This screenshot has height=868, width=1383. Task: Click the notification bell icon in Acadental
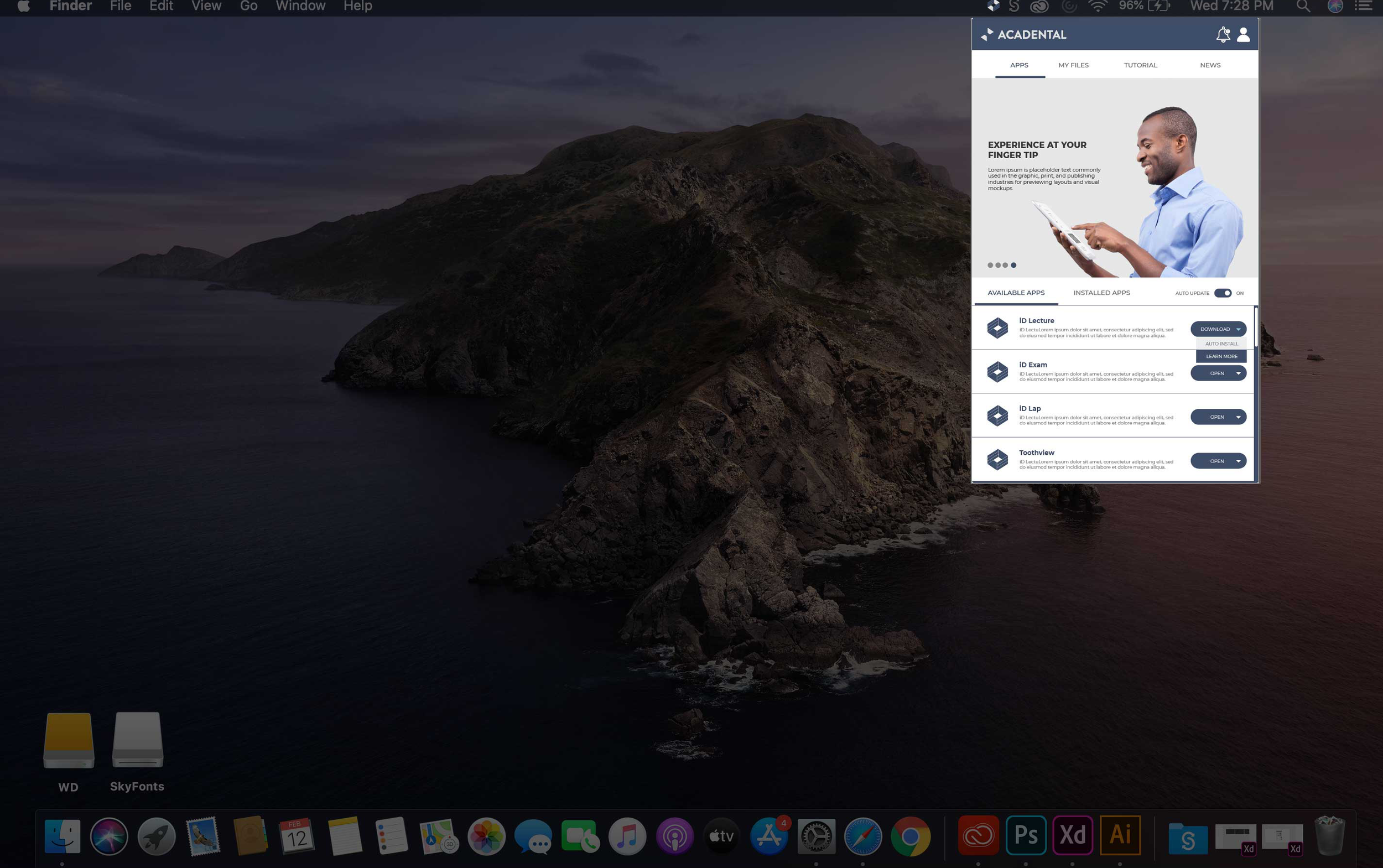(x=1222, y=34)
